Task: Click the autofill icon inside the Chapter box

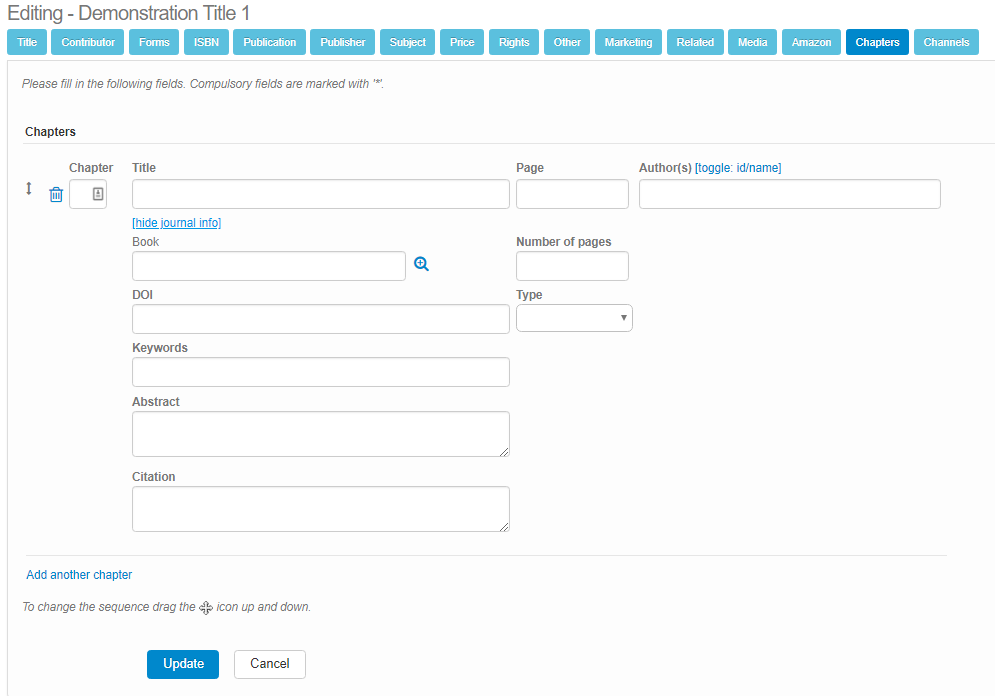Action: [98, 195]
